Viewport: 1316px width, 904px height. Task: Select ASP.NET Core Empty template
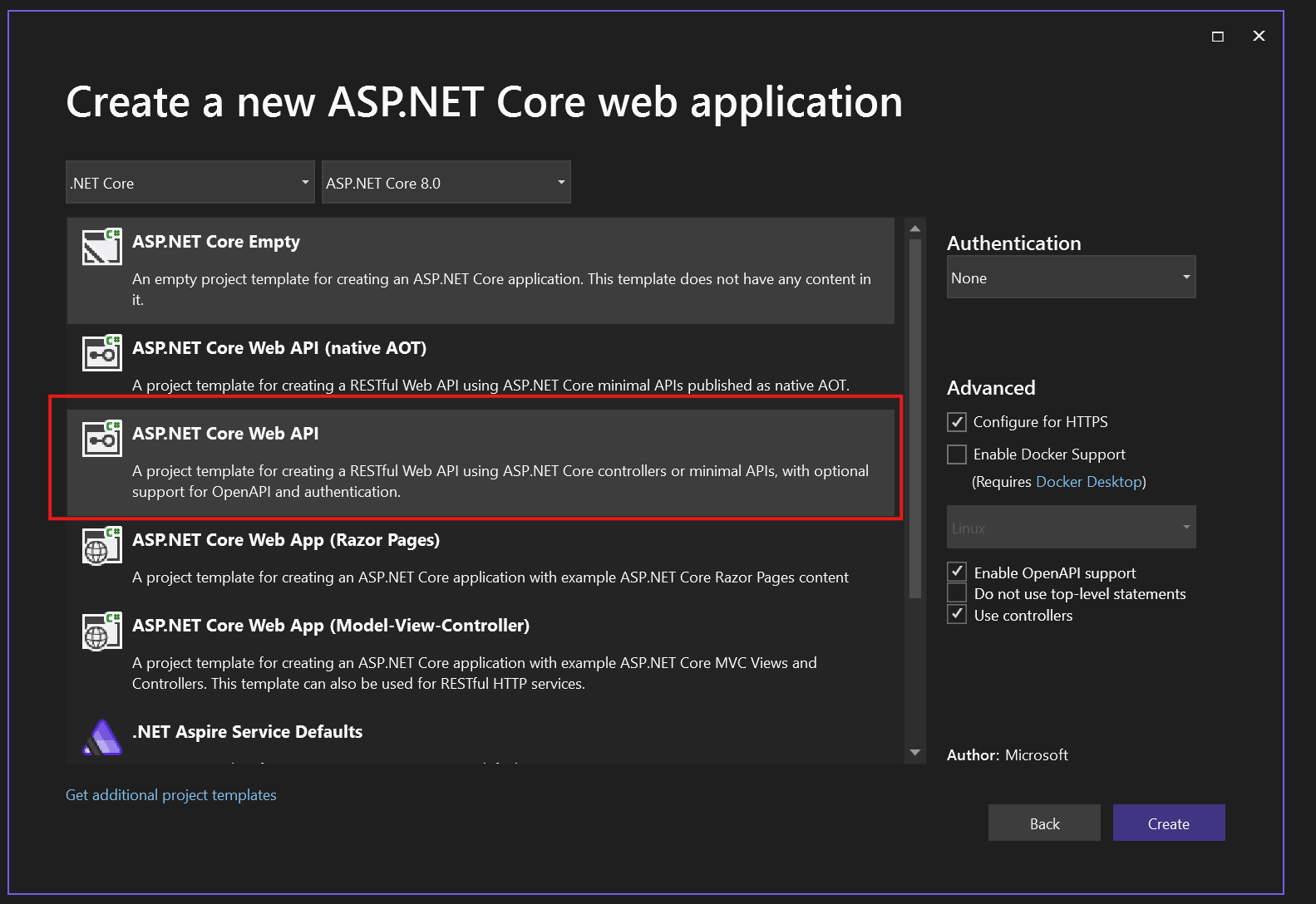[481, 271]
